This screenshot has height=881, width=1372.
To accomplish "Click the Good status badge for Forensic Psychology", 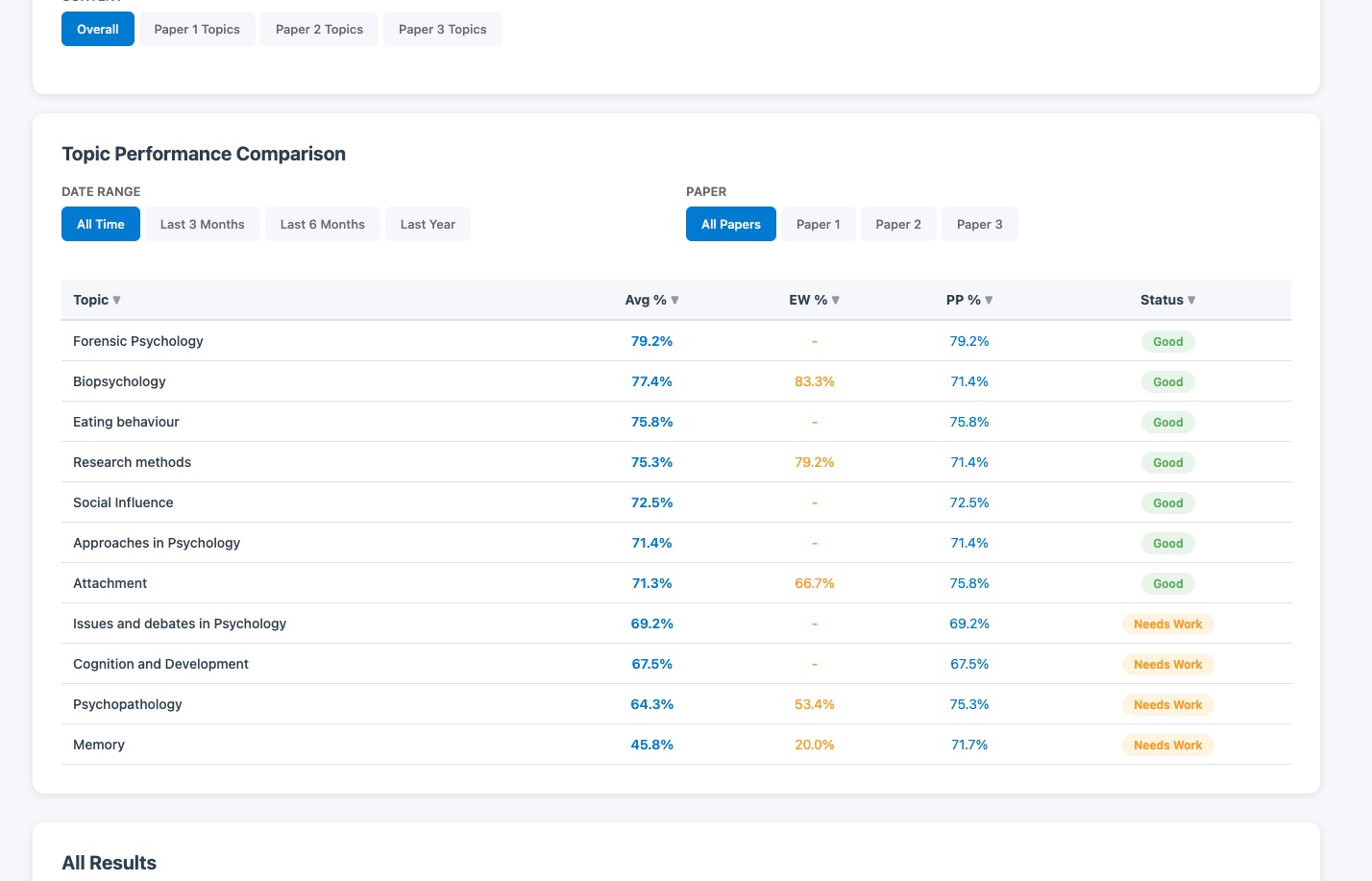I will 1167,341.
